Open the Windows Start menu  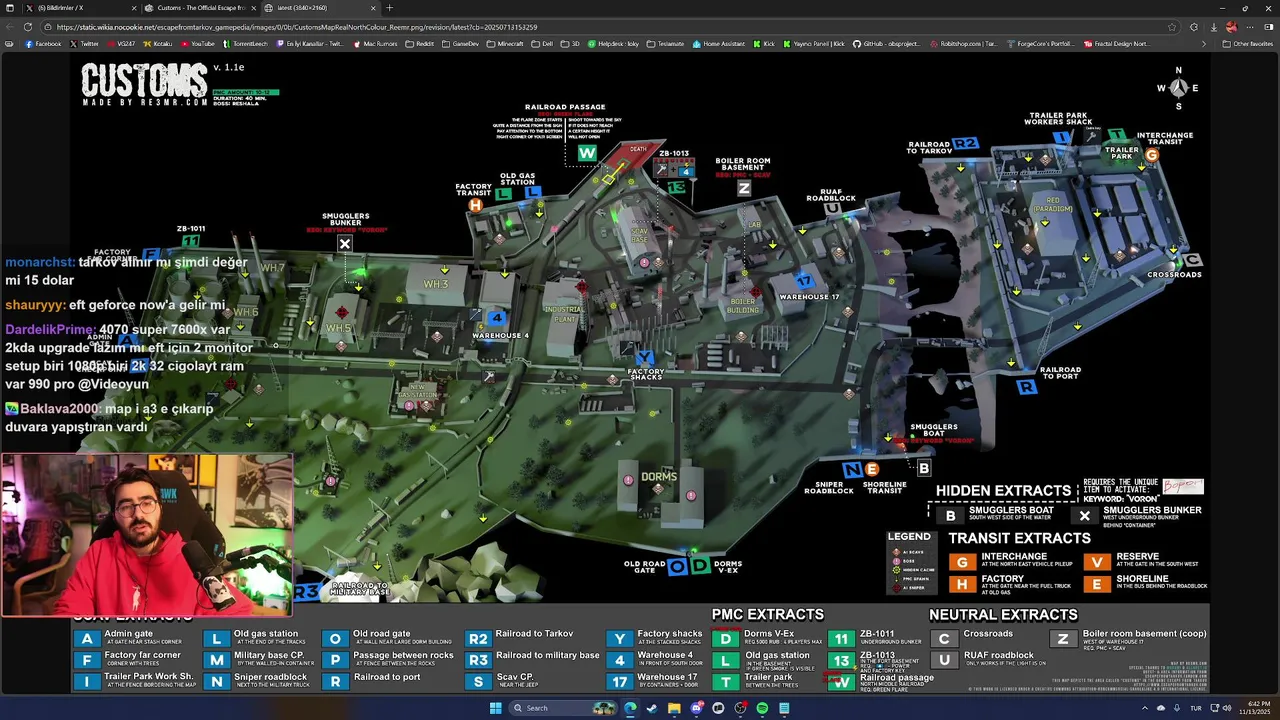(495, 708)
